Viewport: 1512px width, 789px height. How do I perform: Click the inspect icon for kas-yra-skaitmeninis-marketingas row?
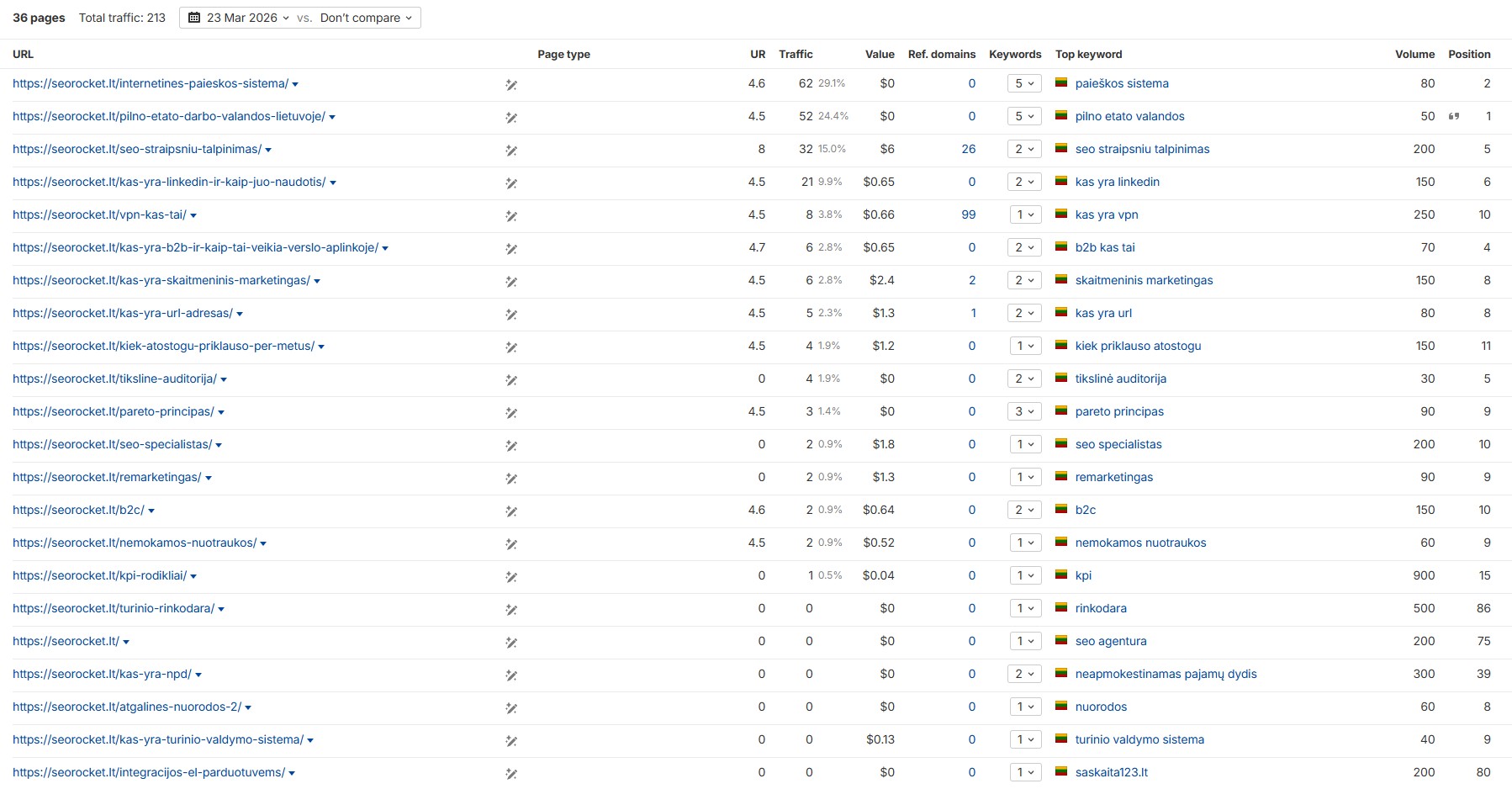510,282
